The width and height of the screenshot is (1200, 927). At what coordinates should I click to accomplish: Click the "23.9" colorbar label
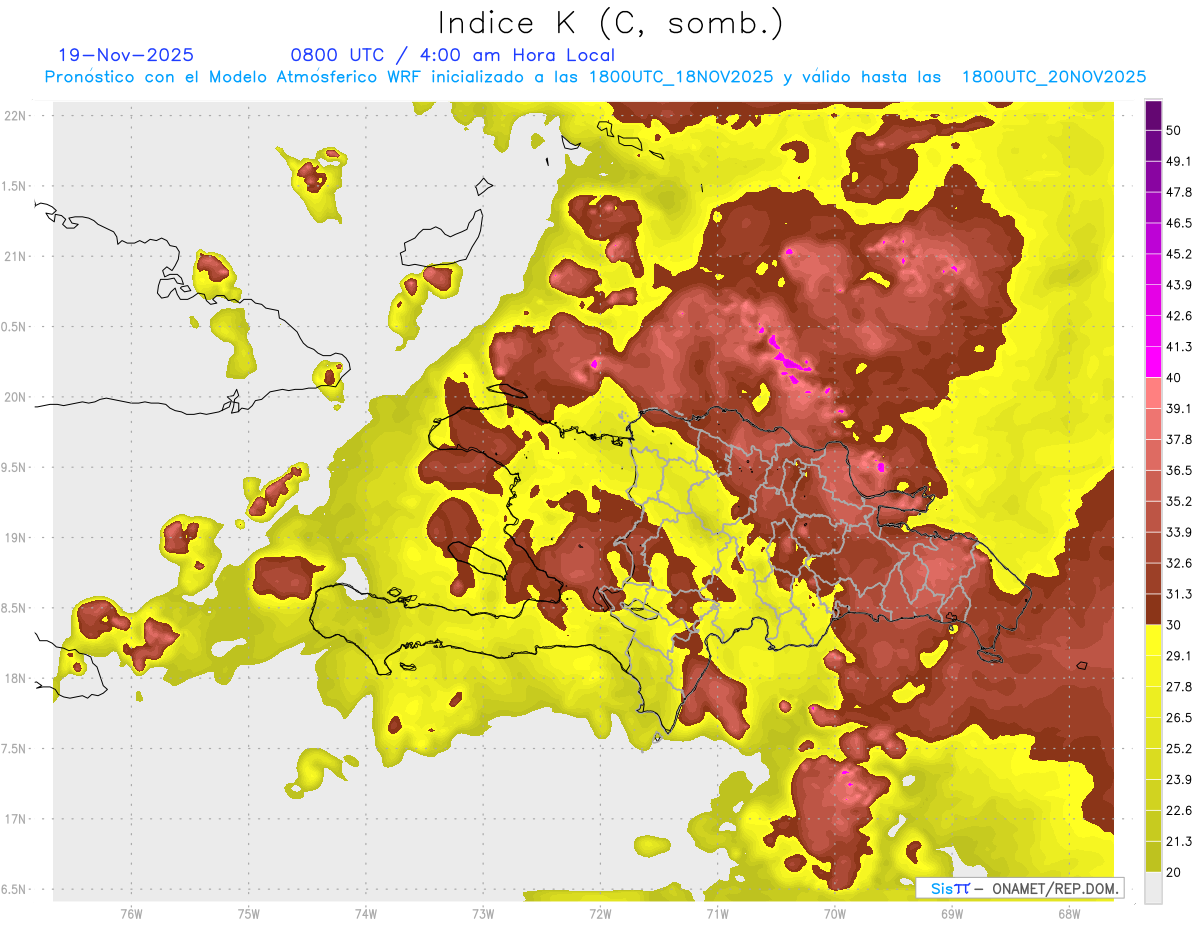pyautogui.click(x=1179, y=780)
